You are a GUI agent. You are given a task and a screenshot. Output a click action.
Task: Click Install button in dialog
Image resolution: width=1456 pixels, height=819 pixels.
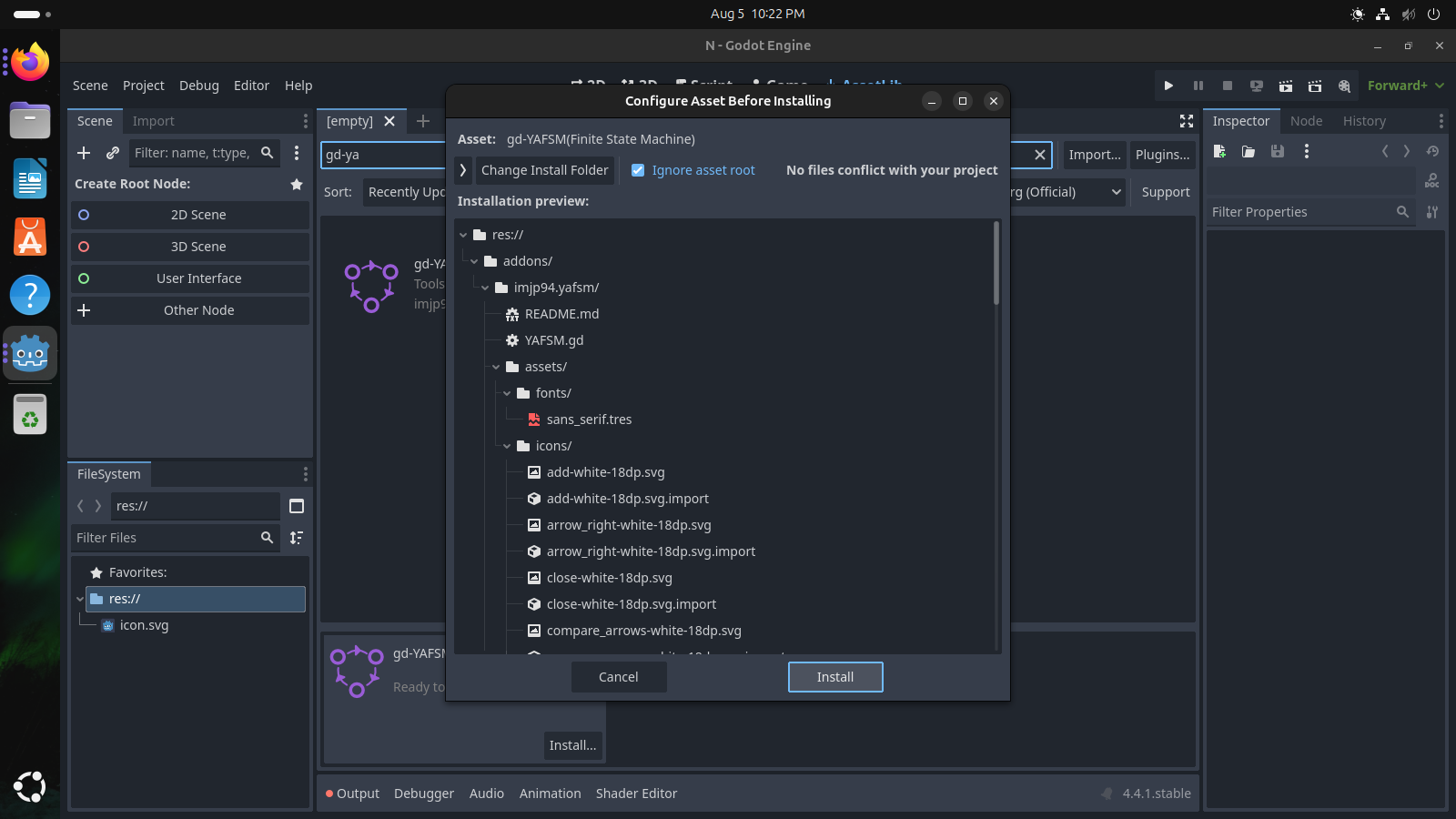tap(835, 677)
